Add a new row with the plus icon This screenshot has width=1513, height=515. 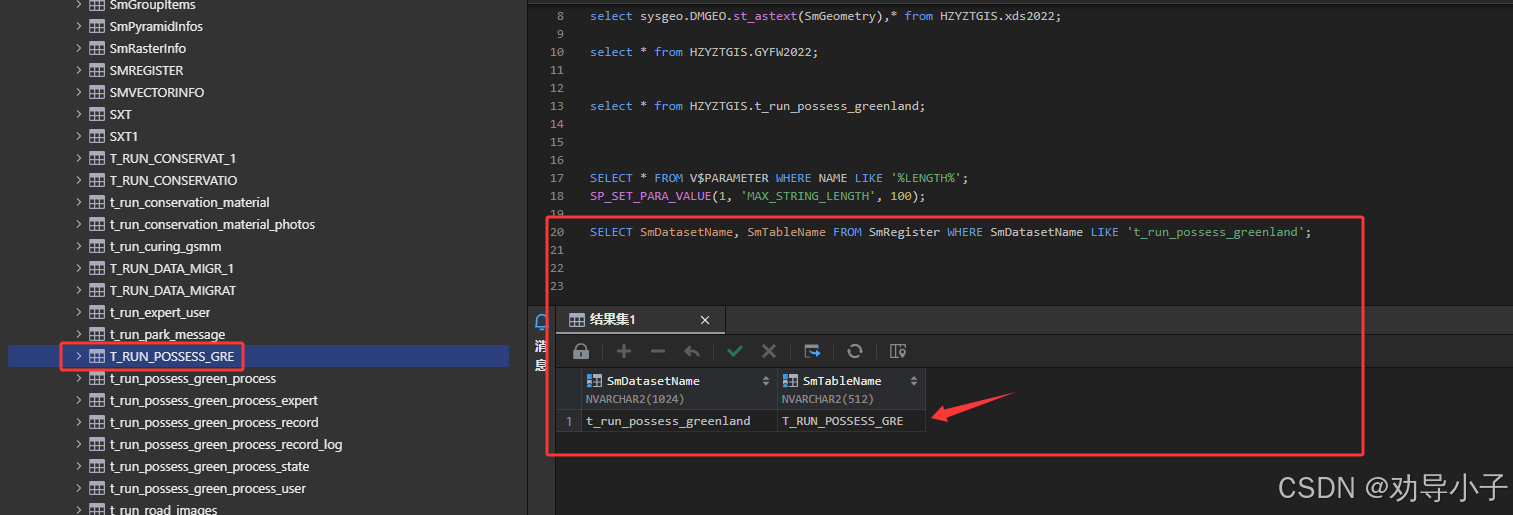coord(624,351)
